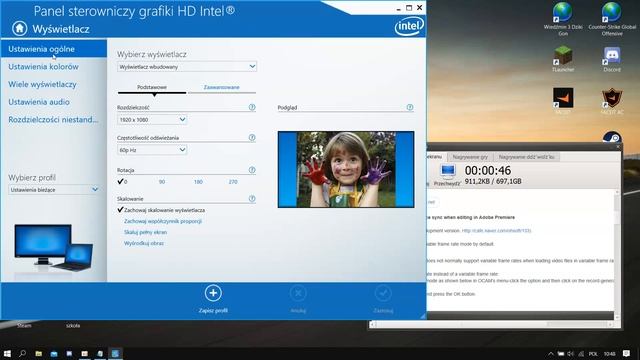The height and width of the screenshot is (360, 640).
Task: Select rotation 0 degrees
Action: 123,182
